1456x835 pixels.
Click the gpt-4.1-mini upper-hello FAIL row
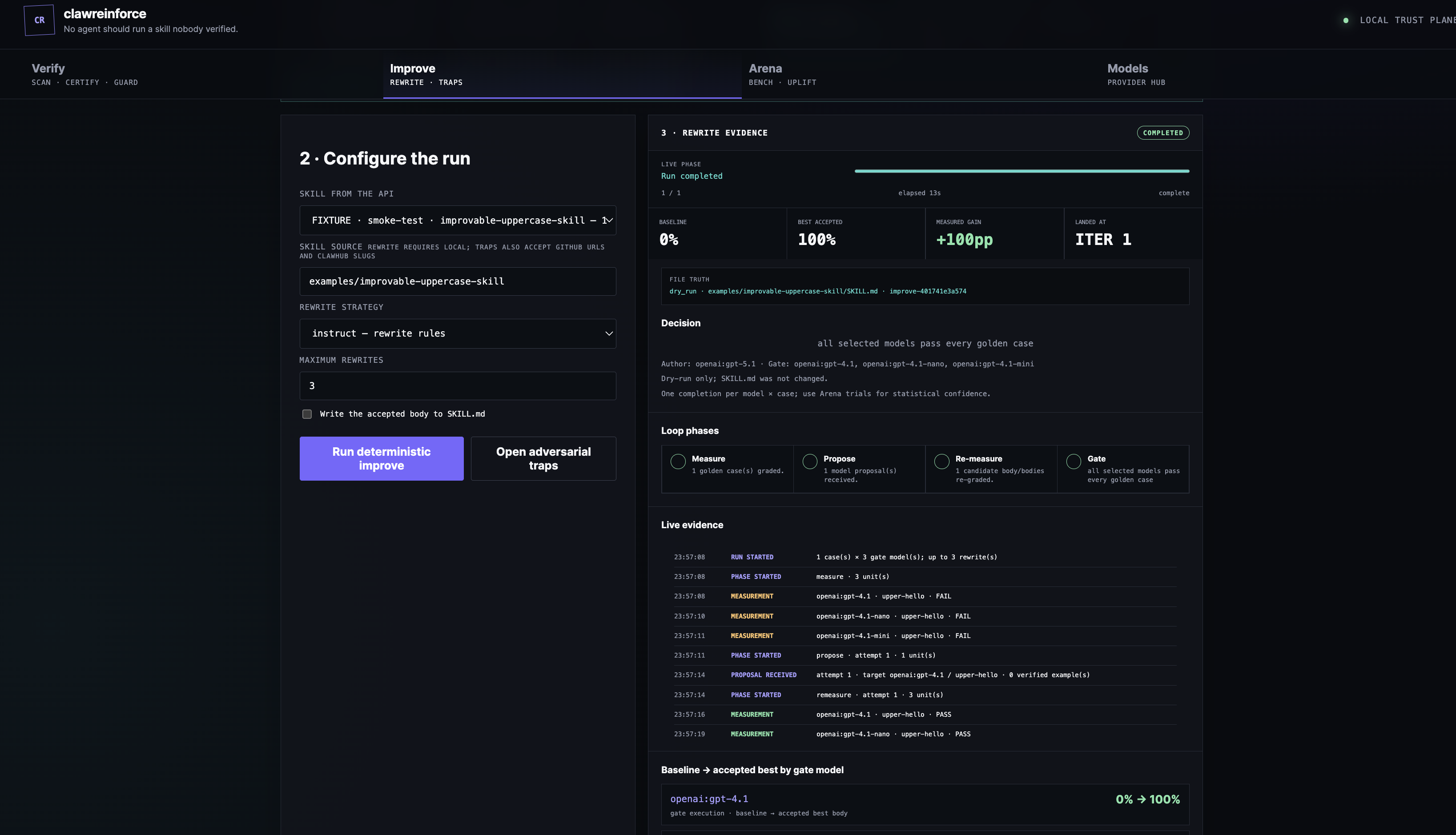click(x=925, y=635)
